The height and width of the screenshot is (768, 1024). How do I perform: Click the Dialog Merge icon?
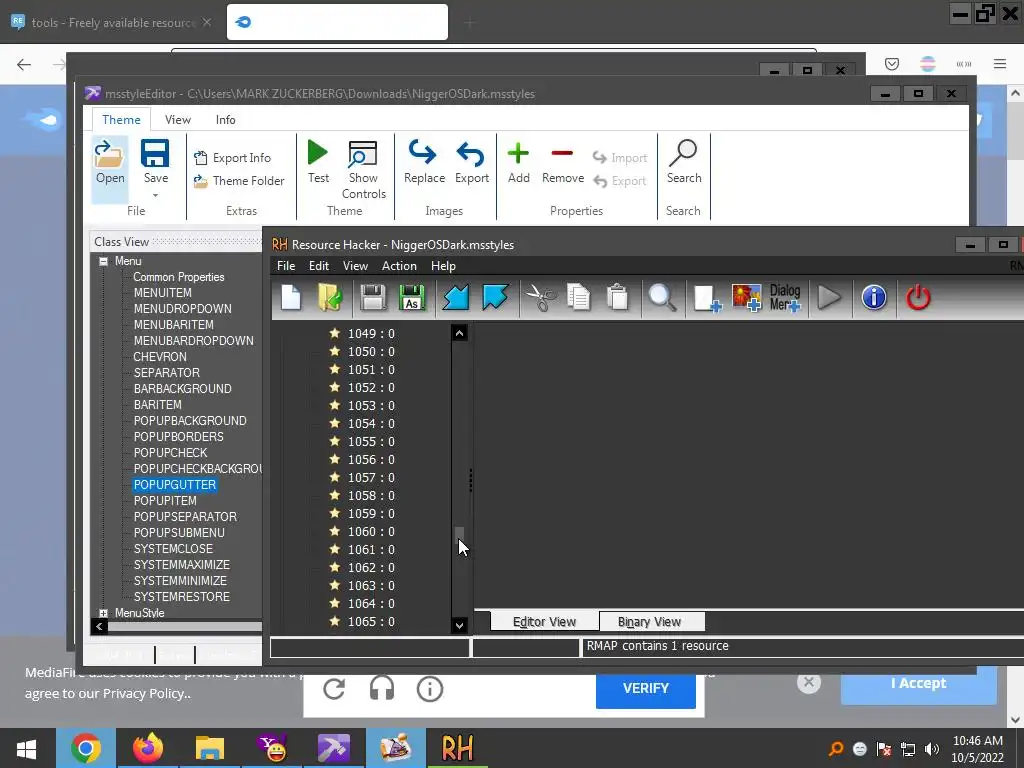[x=785, y=298]
